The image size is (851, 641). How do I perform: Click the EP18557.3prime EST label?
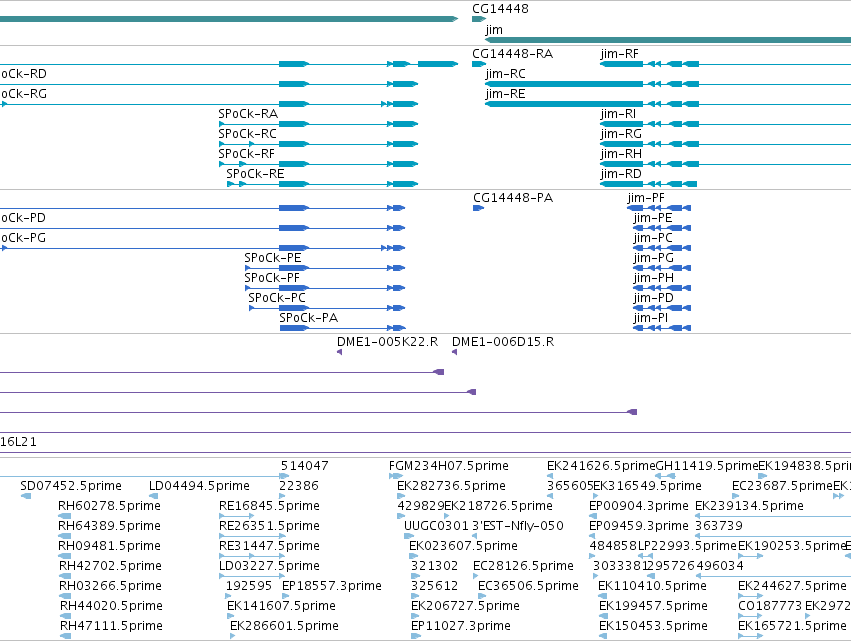tap(332, 586)
